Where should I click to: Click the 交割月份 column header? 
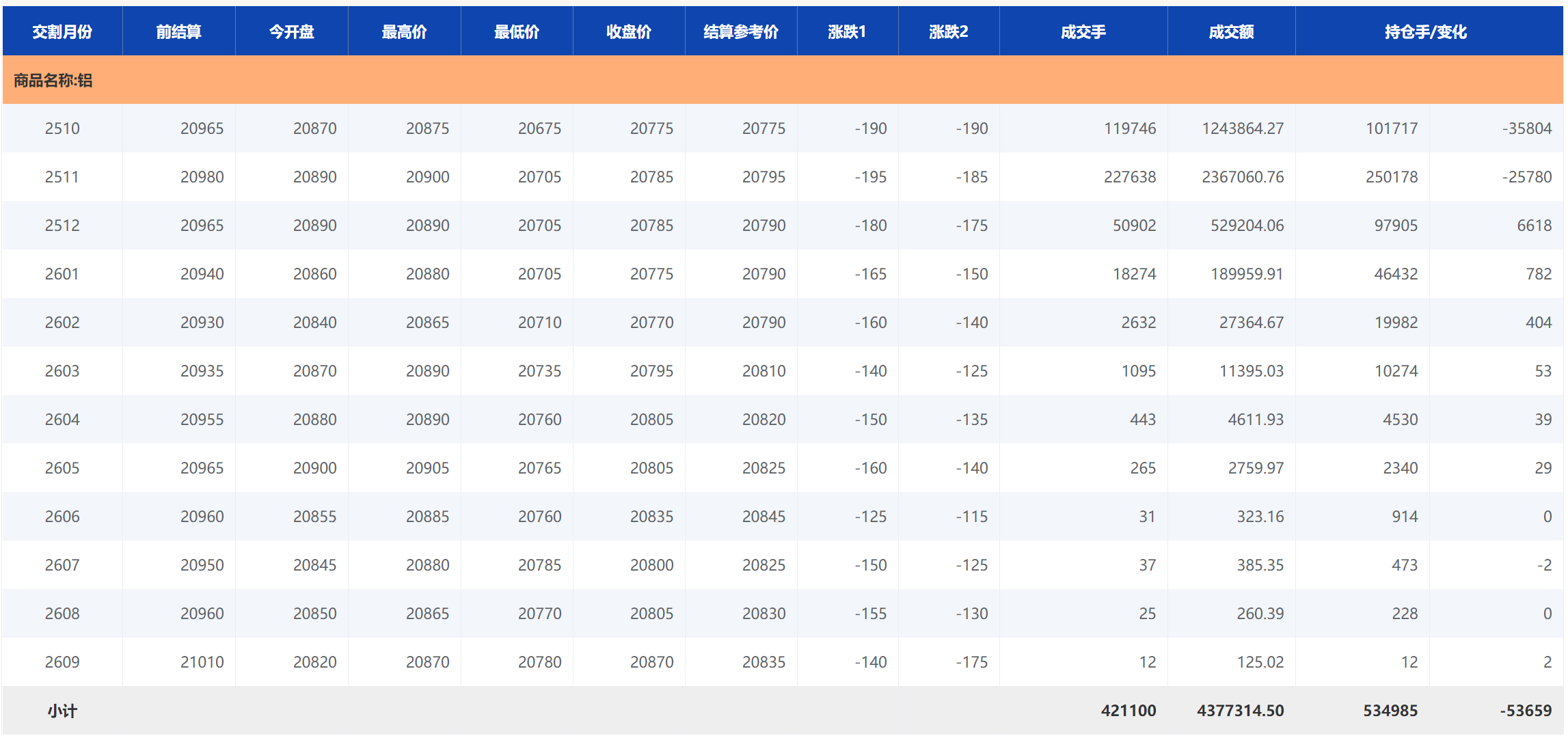pos(62,31)
